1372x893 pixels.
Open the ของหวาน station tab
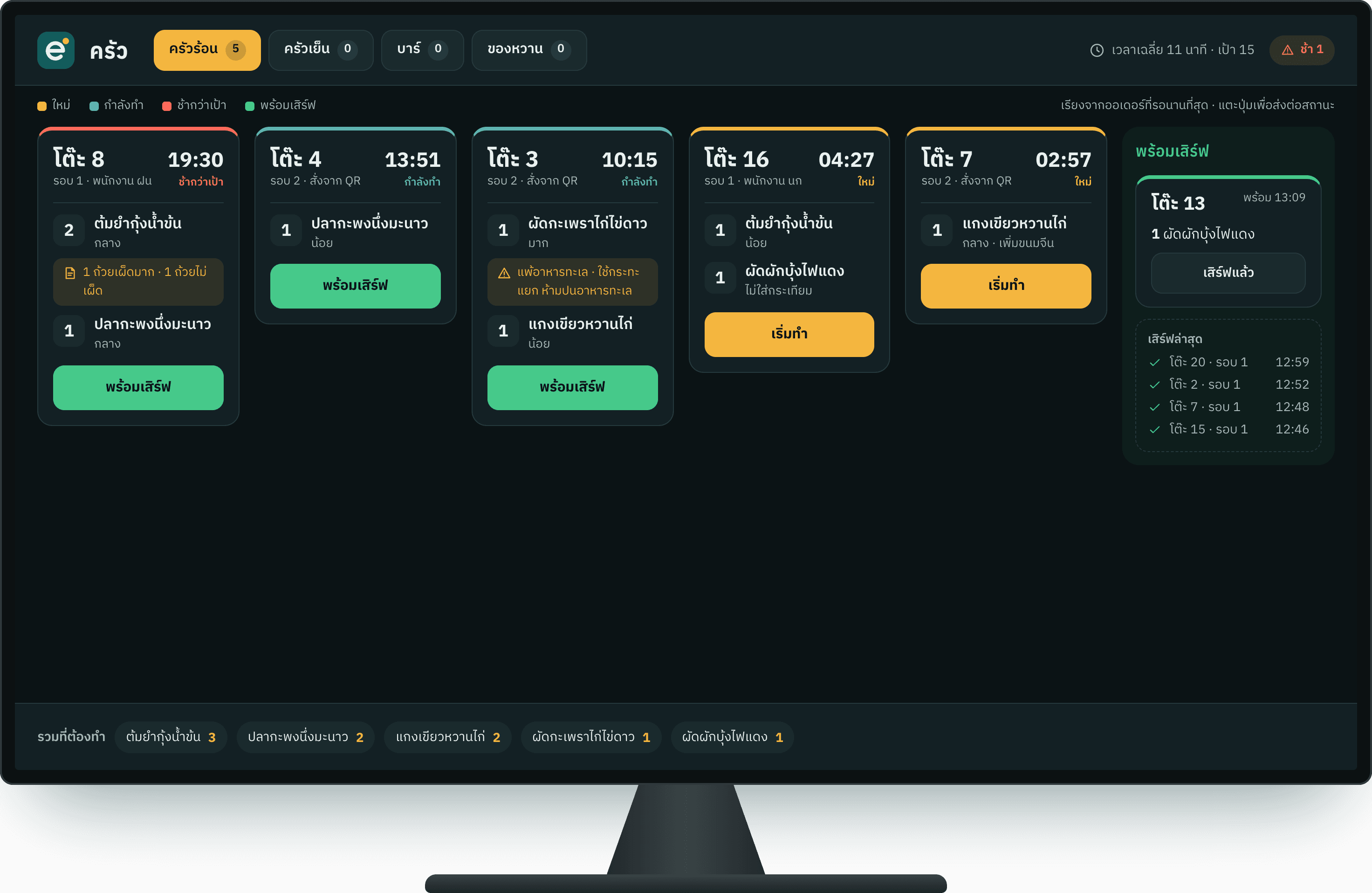(528, 49)
